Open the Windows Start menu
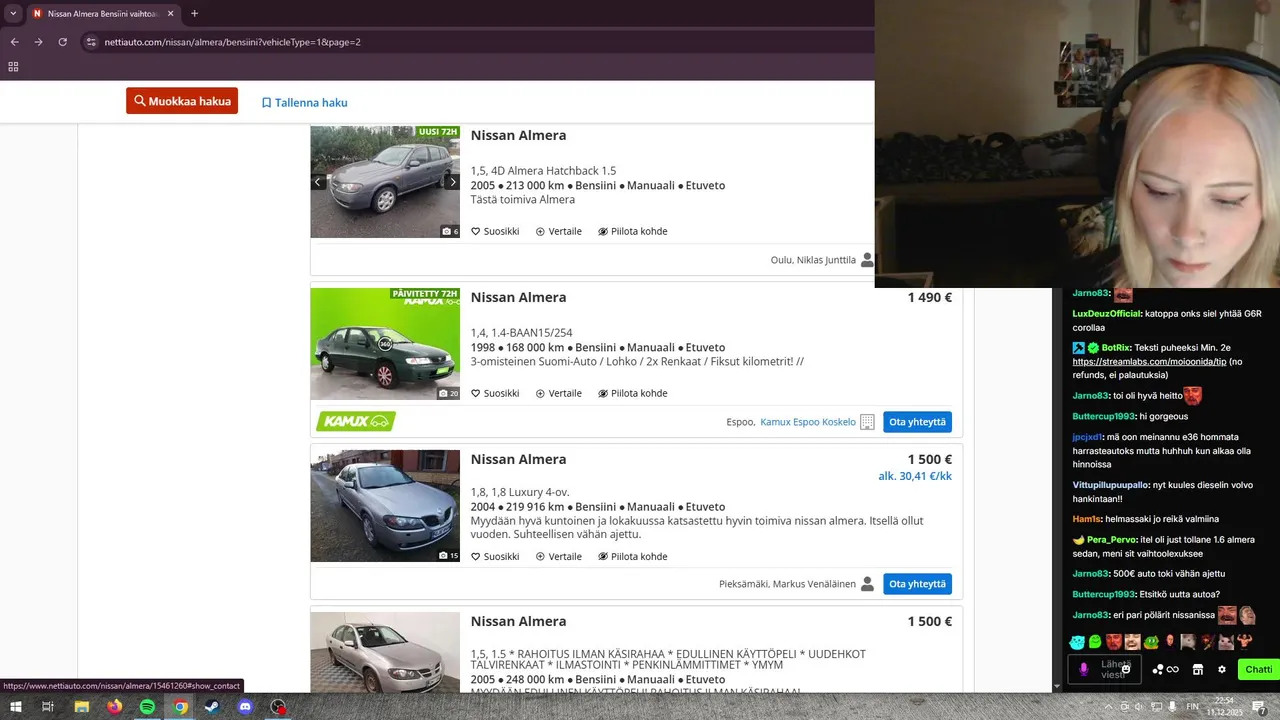1280x720 pixels. pos(16,707)
